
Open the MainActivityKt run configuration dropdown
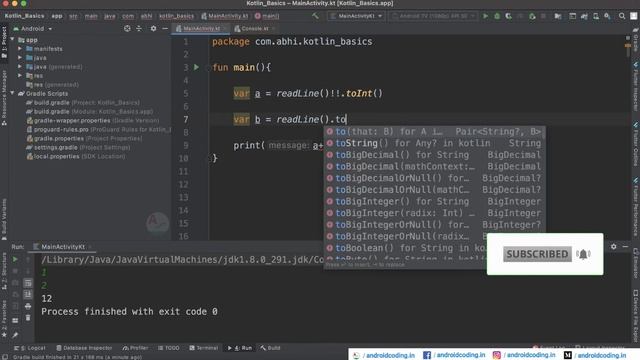[356, 16]
